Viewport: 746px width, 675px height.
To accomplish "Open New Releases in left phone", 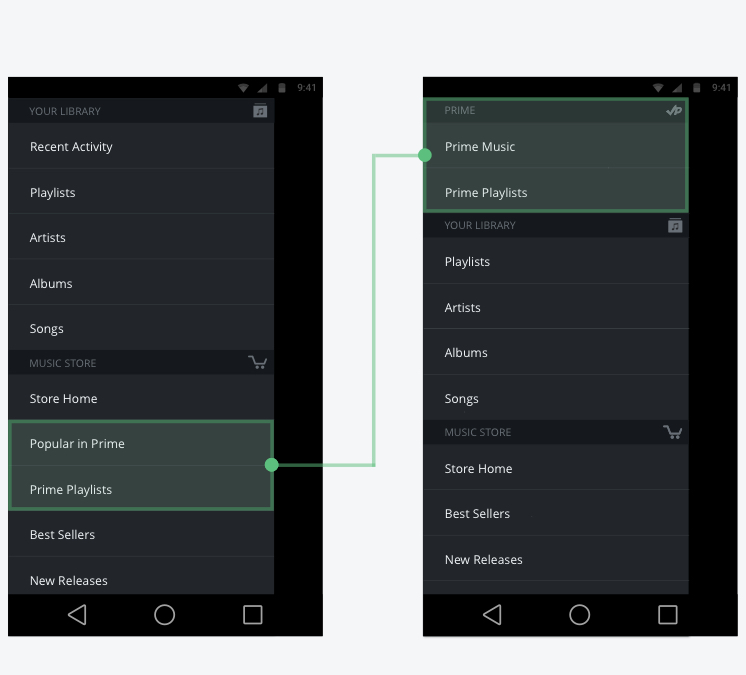I will click(141, 577).
